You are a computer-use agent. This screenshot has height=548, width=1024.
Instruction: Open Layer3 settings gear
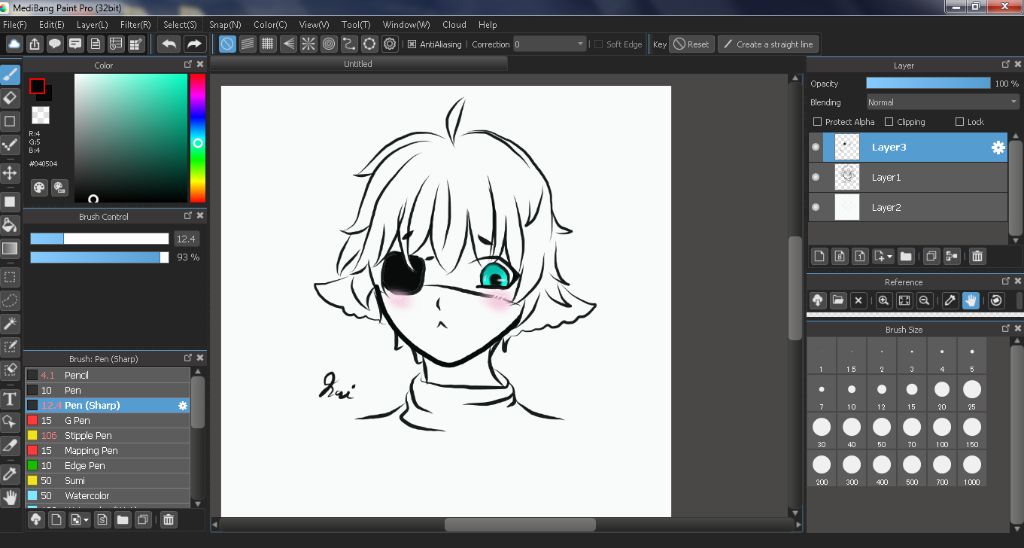pyautogui.click(x=999, y=148)
